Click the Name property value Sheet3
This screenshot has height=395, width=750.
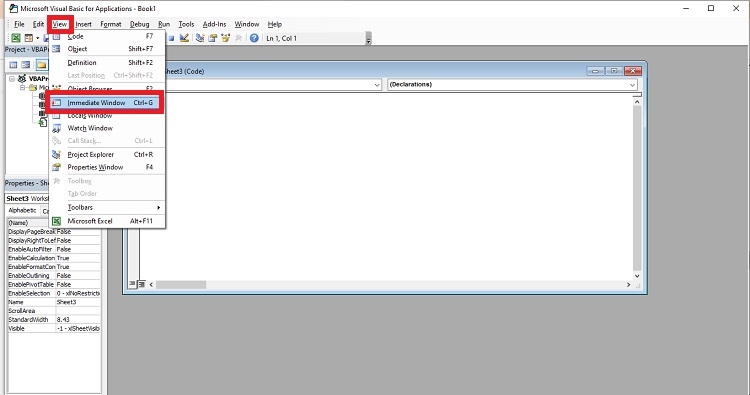pyautogui.click(x=78, y=302)
